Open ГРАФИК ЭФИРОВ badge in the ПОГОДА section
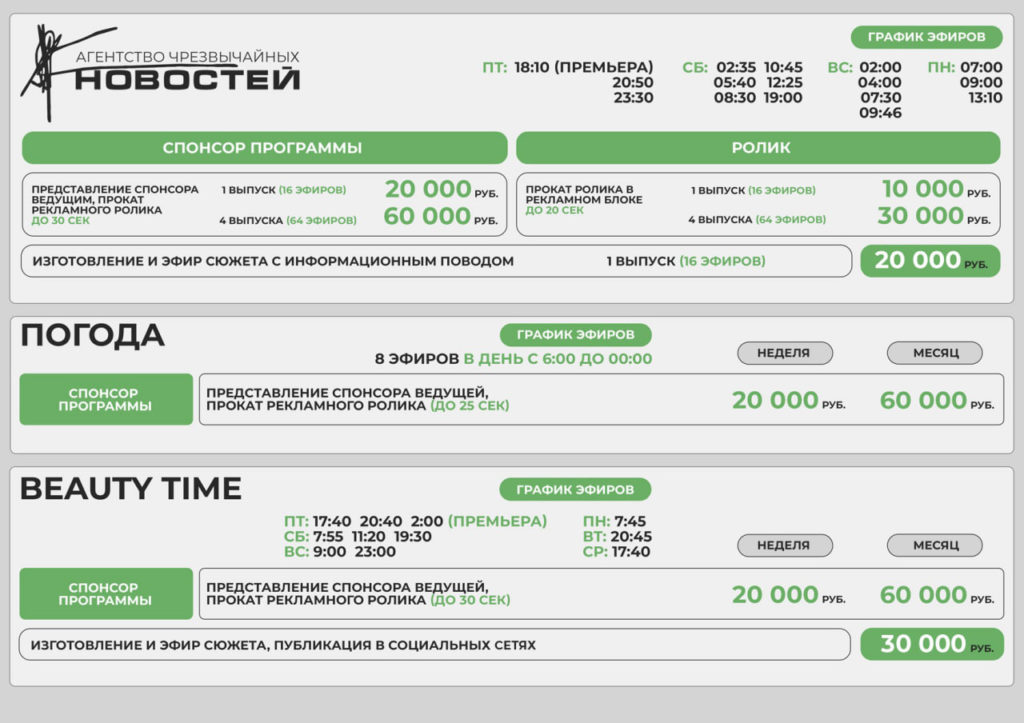Image resolution: width=1024 pixels, height=723 pixels. pyautogui.click(x=575, y=335)
